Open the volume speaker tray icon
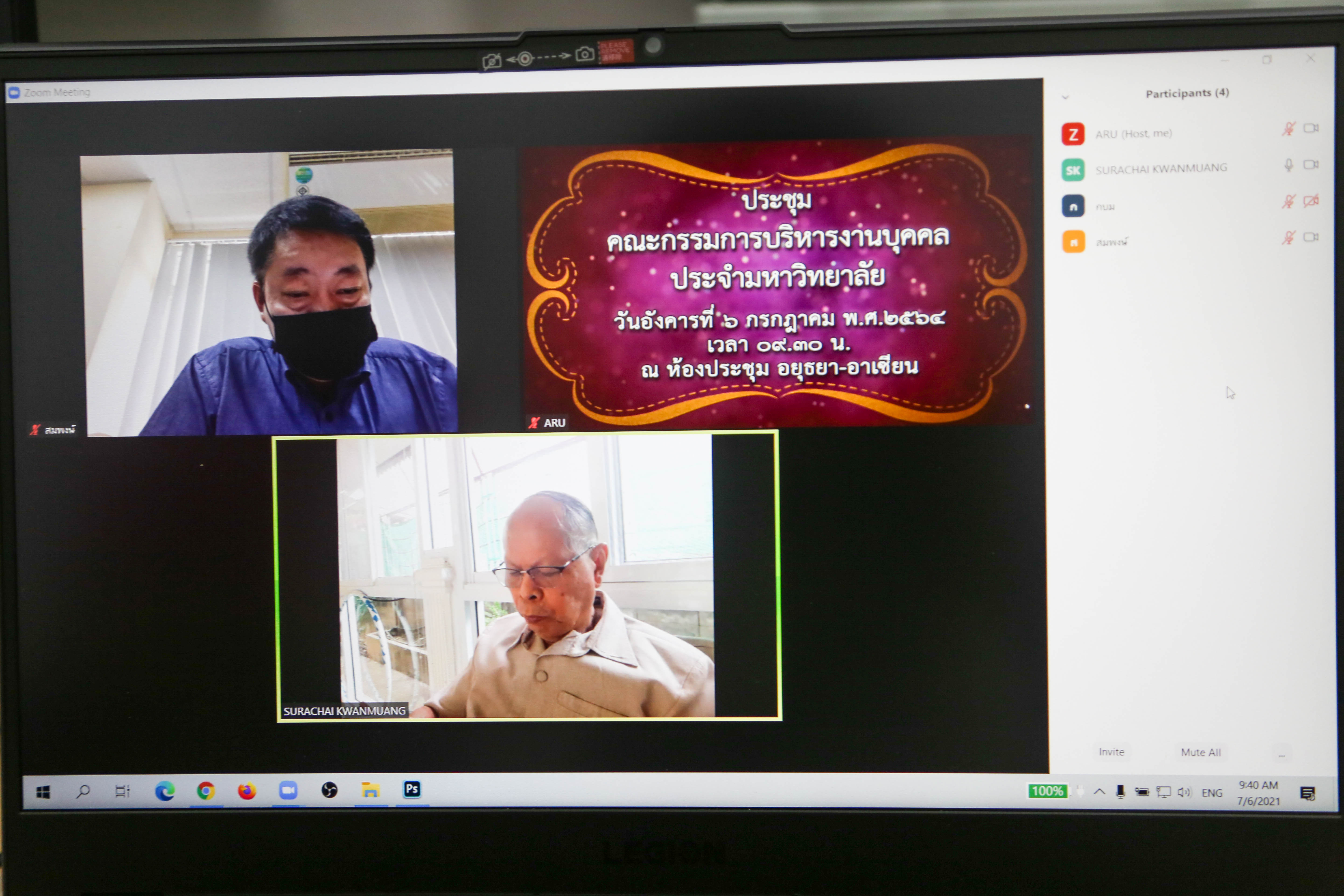Viewport: 1344px width, 896px height. [1184, 792]
